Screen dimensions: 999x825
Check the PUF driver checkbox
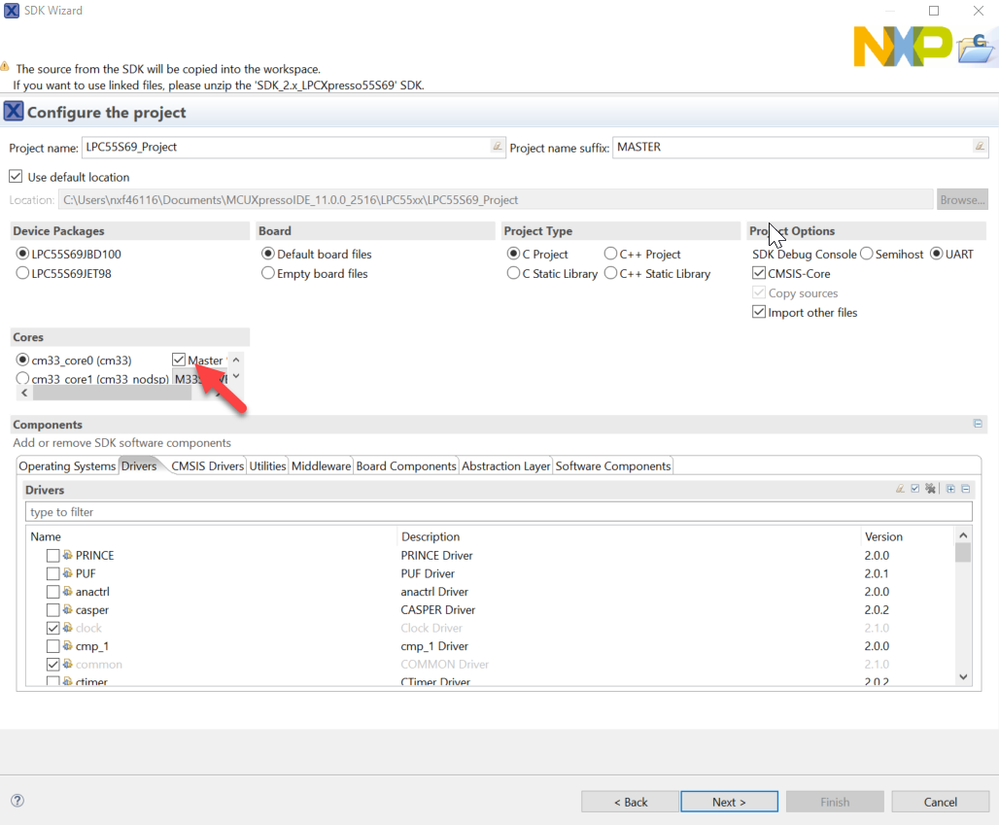pyautogui.click(x=53, y=573)
